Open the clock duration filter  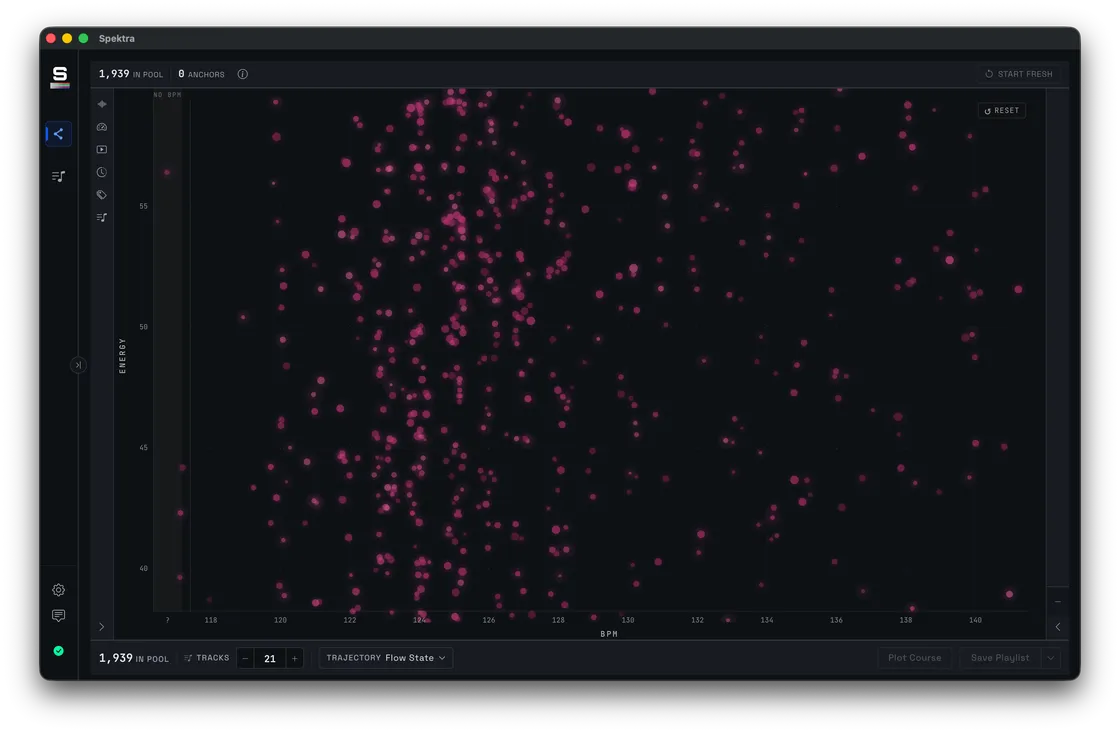click(x=102, y=172)
